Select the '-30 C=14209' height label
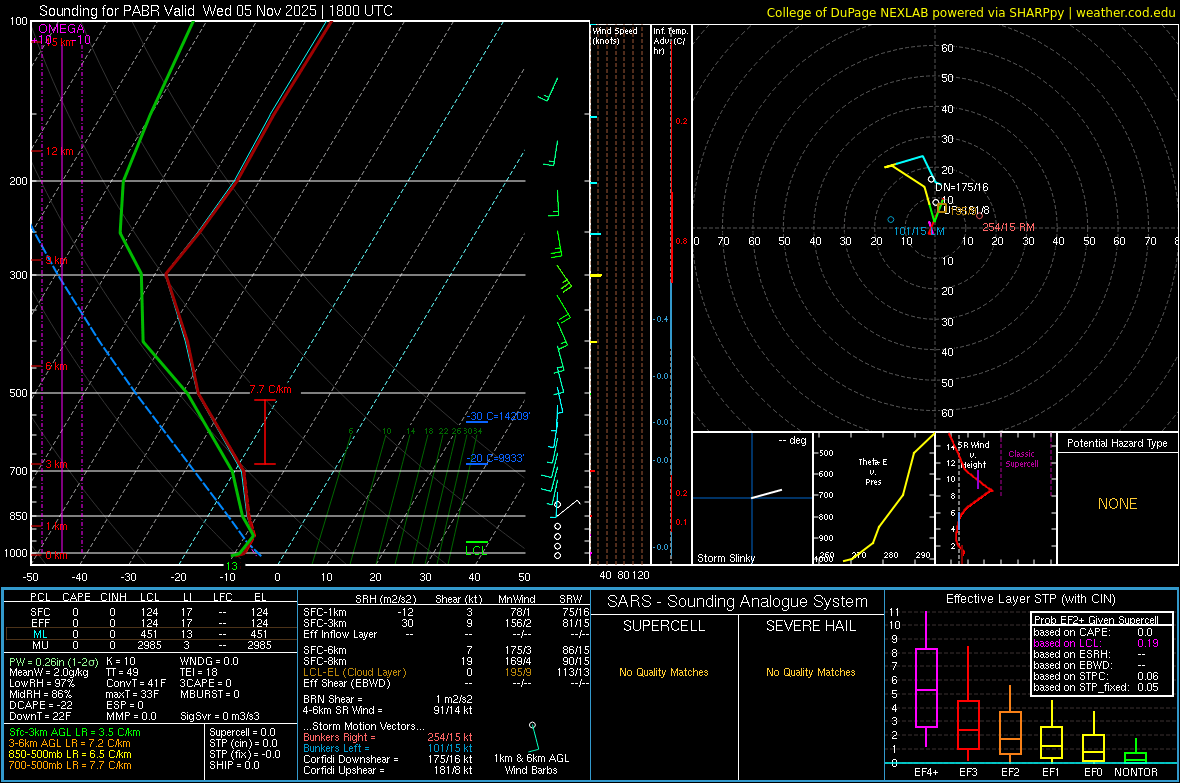1180x783 pixels. pos(498,416)
